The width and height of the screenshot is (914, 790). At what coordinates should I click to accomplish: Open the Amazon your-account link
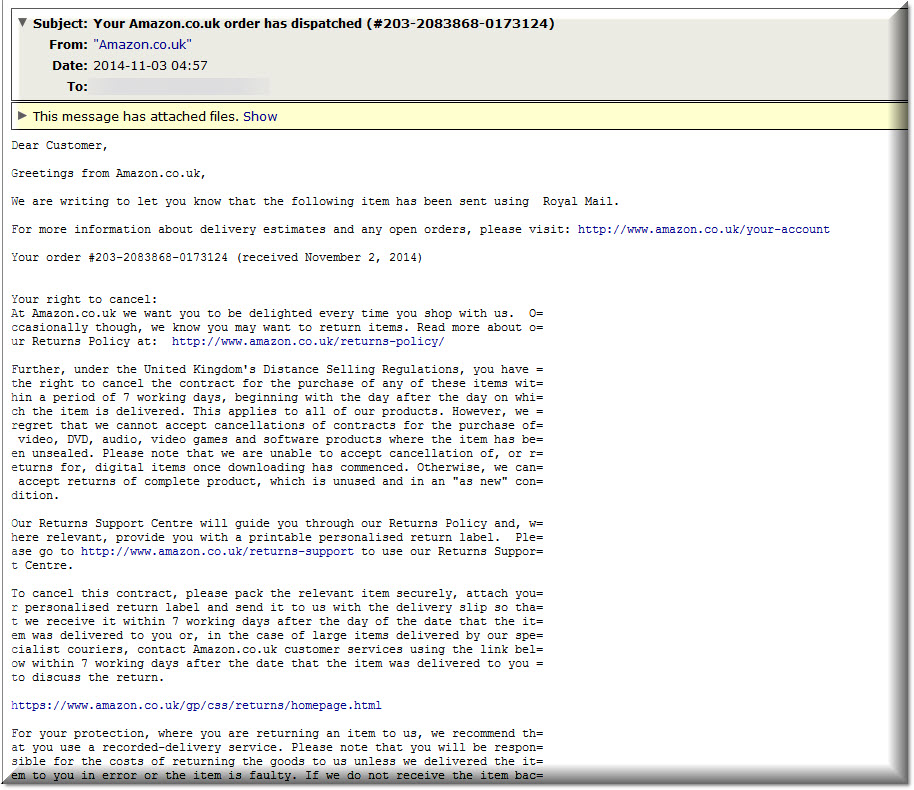click(x=703, y=228)
